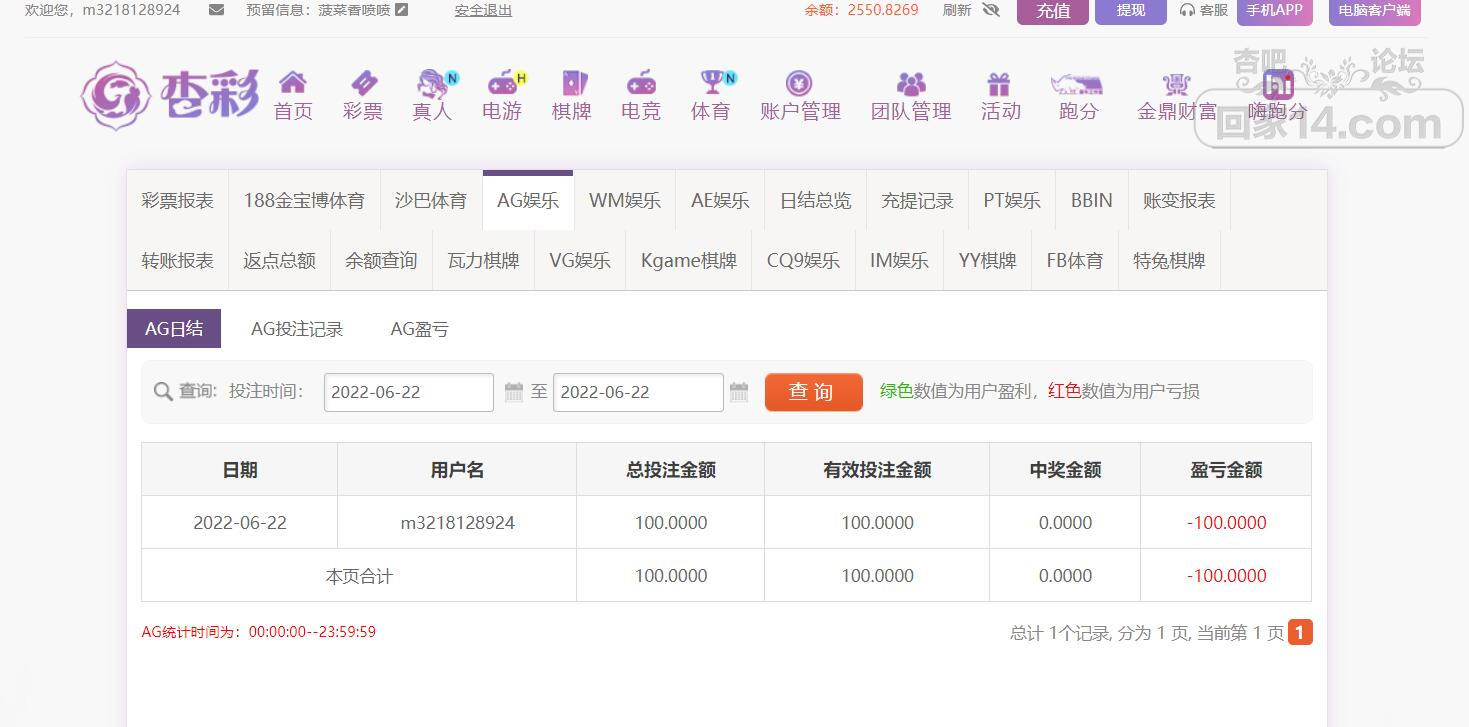Toggle balance visibility eye icon
The image size is (1469, 727).
click(991, 10)
